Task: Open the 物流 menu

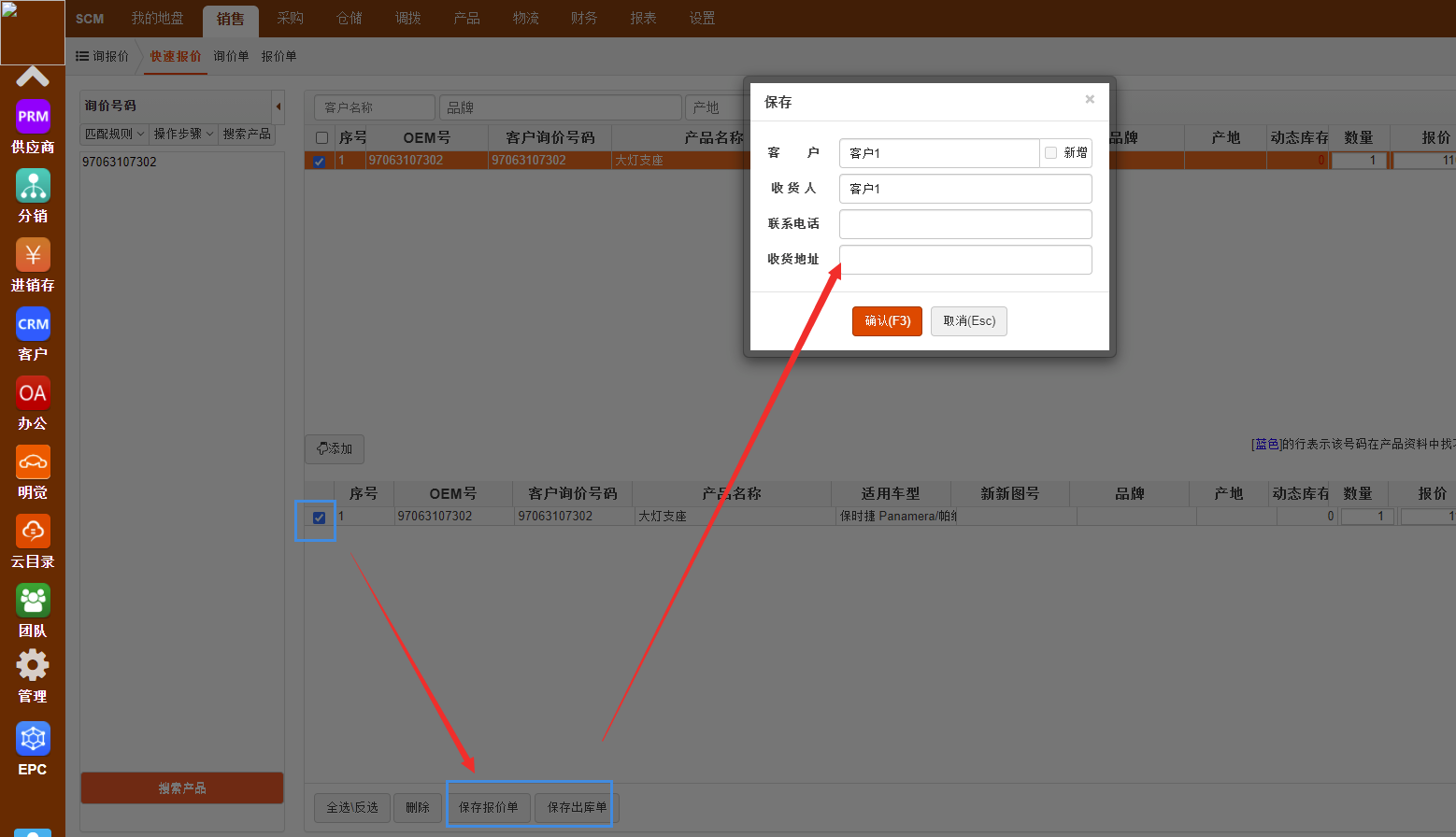Action: pyautogui.click(x=526, y=19)
